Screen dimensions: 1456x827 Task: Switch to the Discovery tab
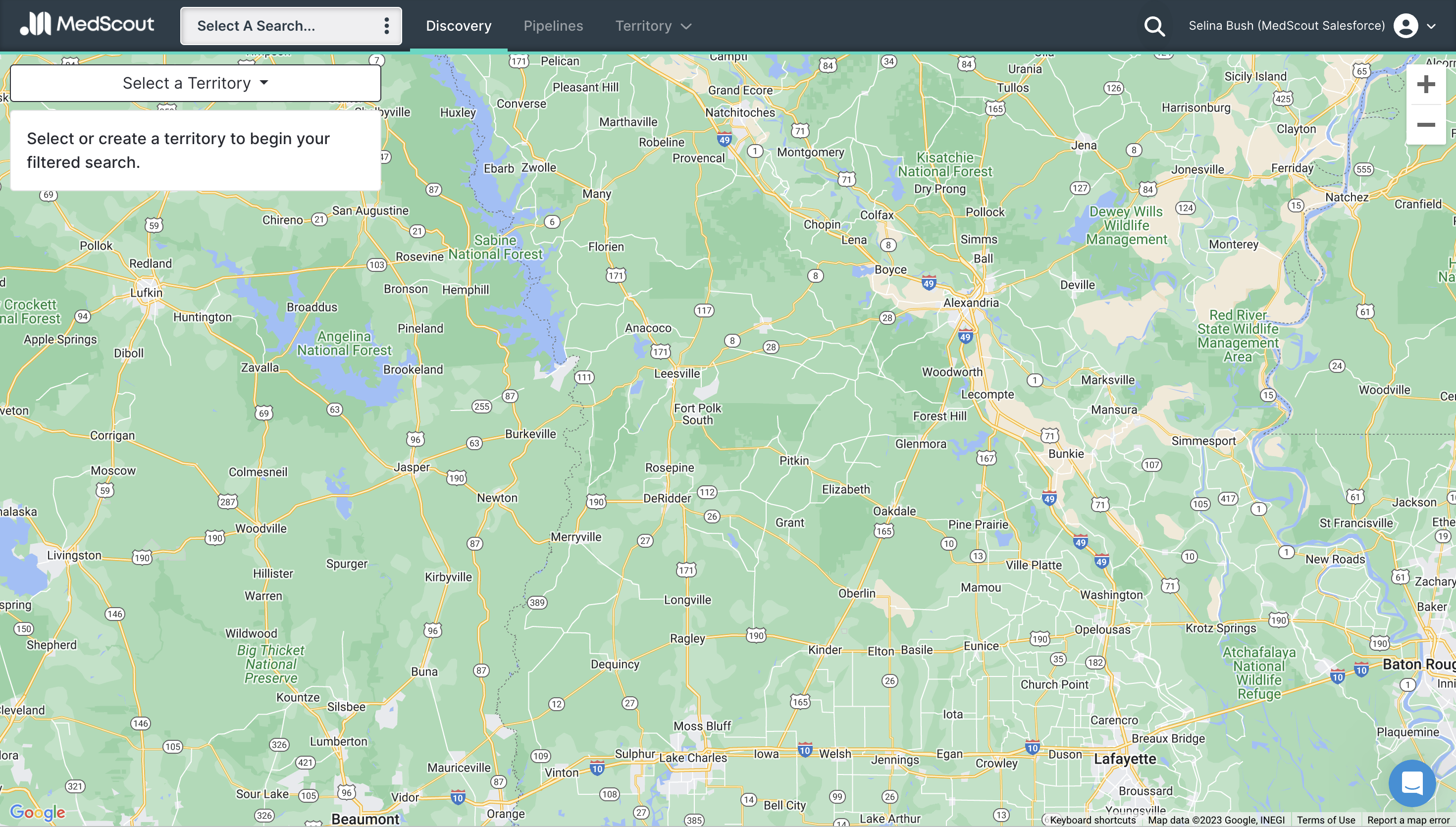click(x=458, y=26)
